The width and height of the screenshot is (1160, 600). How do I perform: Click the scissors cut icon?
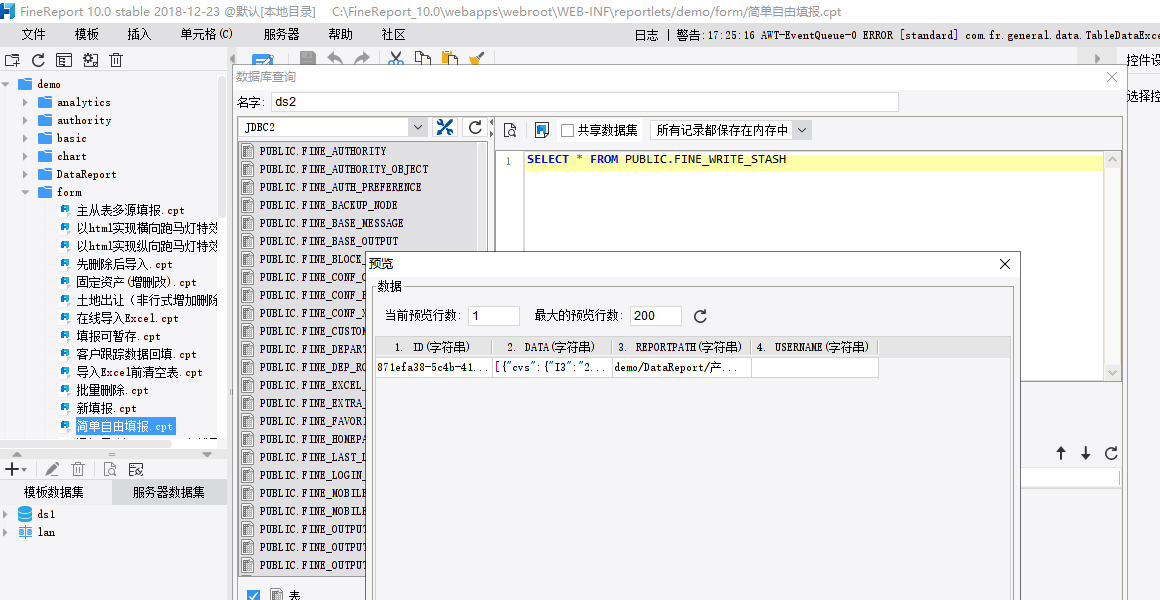(x=396, y=58)
